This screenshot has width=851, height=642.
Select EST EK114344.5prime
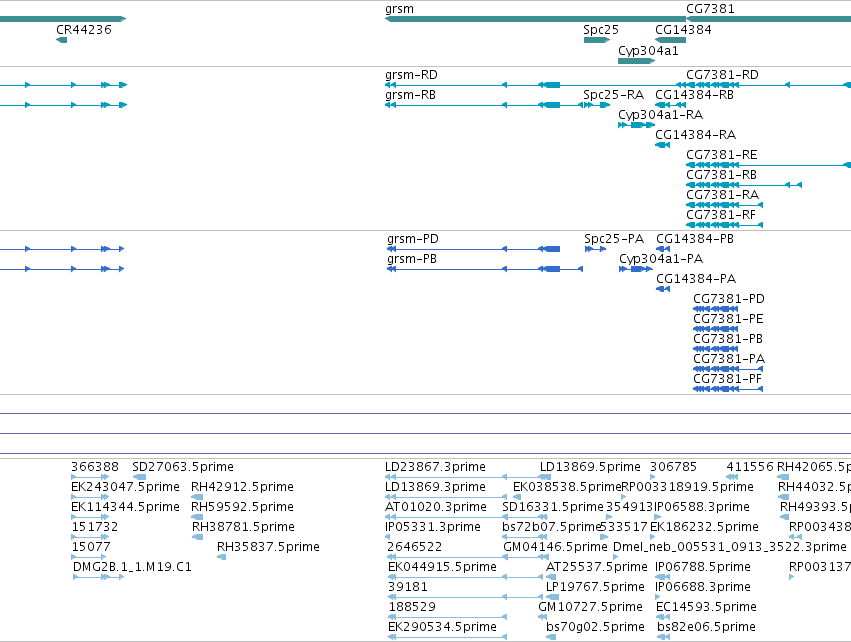(125, 507)
